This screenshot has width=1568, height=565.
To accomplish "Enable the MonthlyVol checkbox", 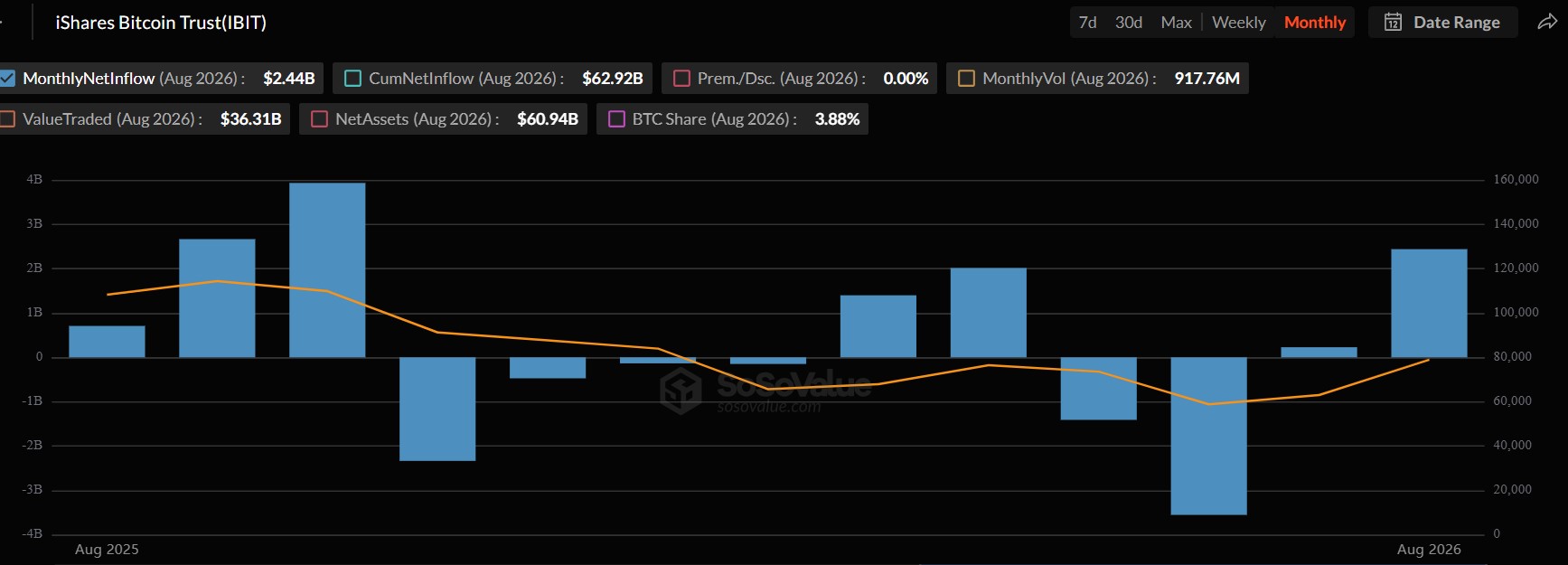I will 966,79.
